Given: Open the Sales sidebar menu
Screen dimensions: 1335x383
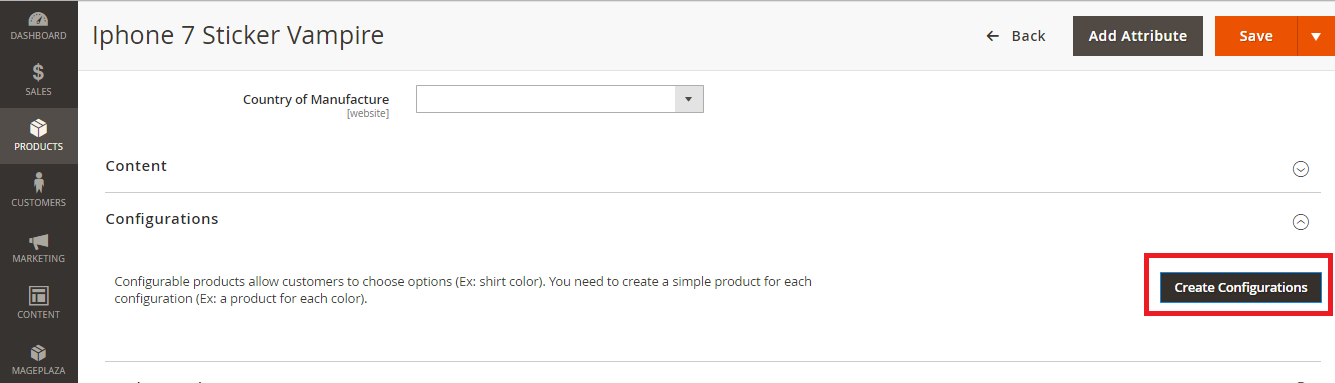Looking at the screenshot, I should pyautogui.click(x=38, y=80).
